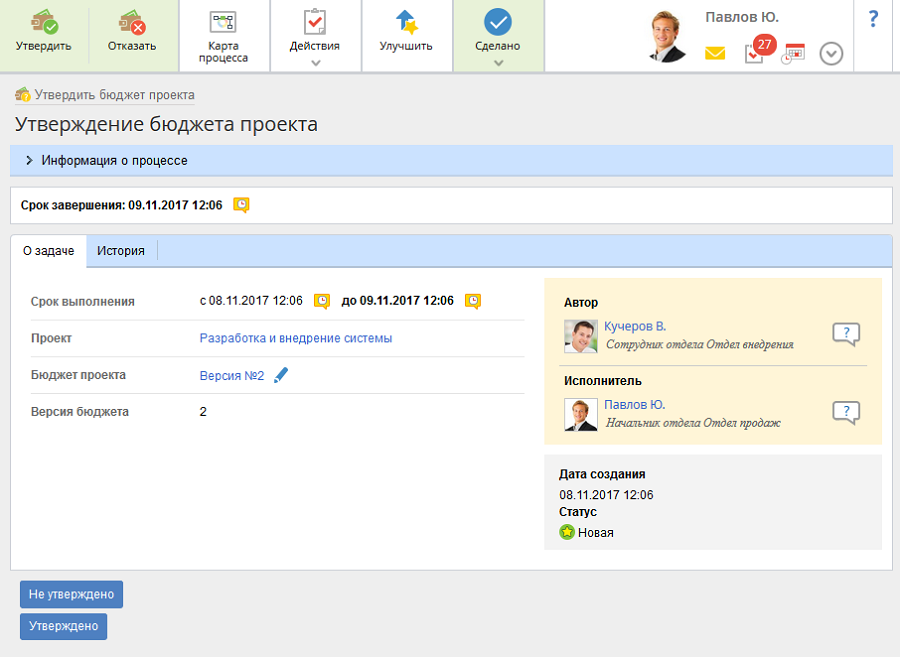Click the blue help question mark
900x657 pixels.
(873, 19)
